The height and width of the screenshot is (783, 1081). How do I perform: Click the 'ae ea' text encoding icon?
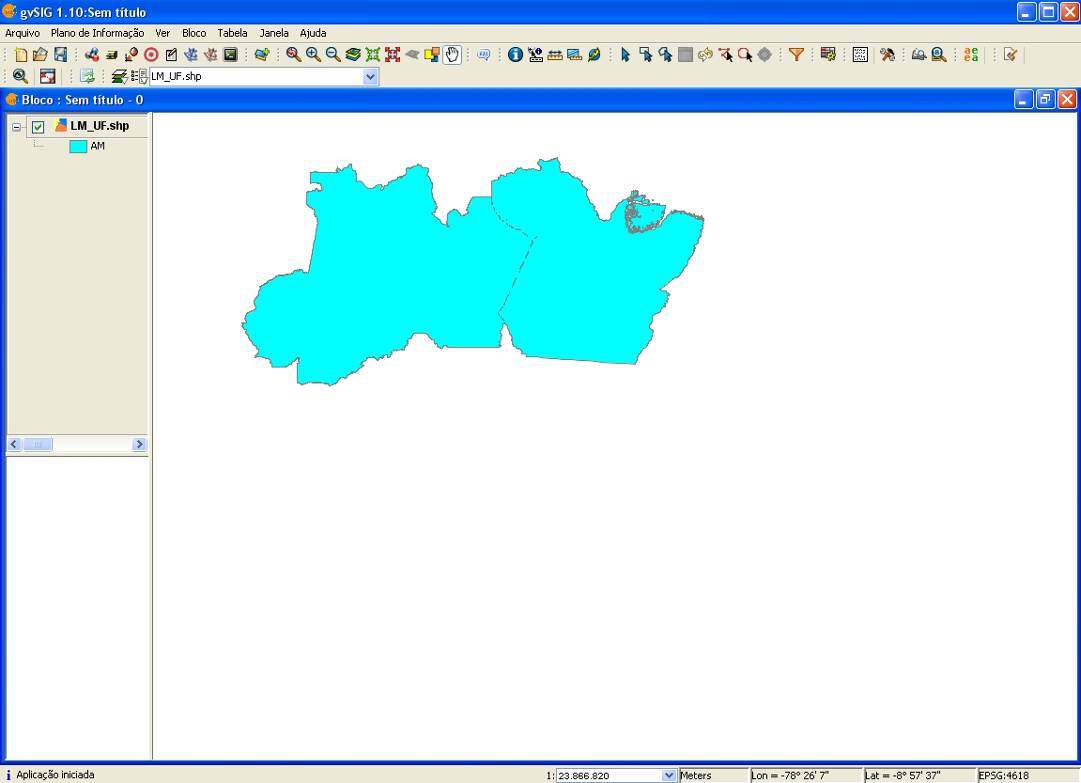(x=971, y=54)
